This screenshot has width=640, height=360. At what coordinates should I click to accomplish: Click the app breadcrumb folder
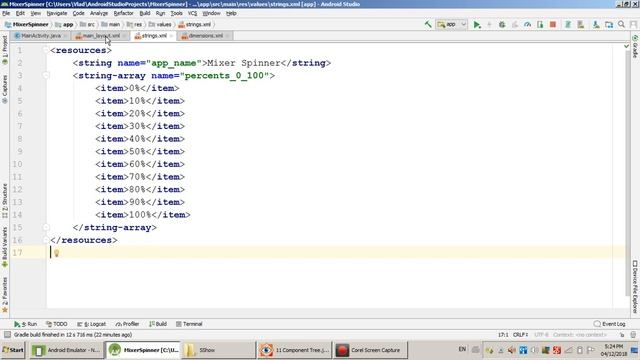click(x=64, y=24)
